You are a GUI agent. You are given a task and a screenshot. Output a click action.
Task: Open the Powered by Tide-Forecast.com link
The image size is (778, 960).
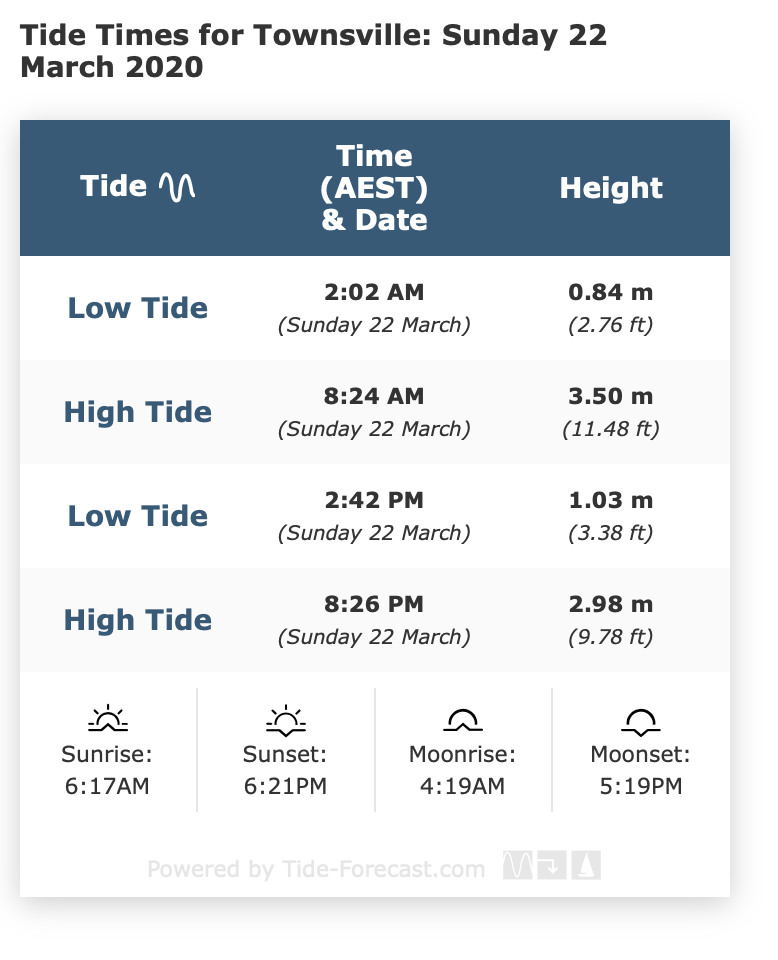click(316, 869)
